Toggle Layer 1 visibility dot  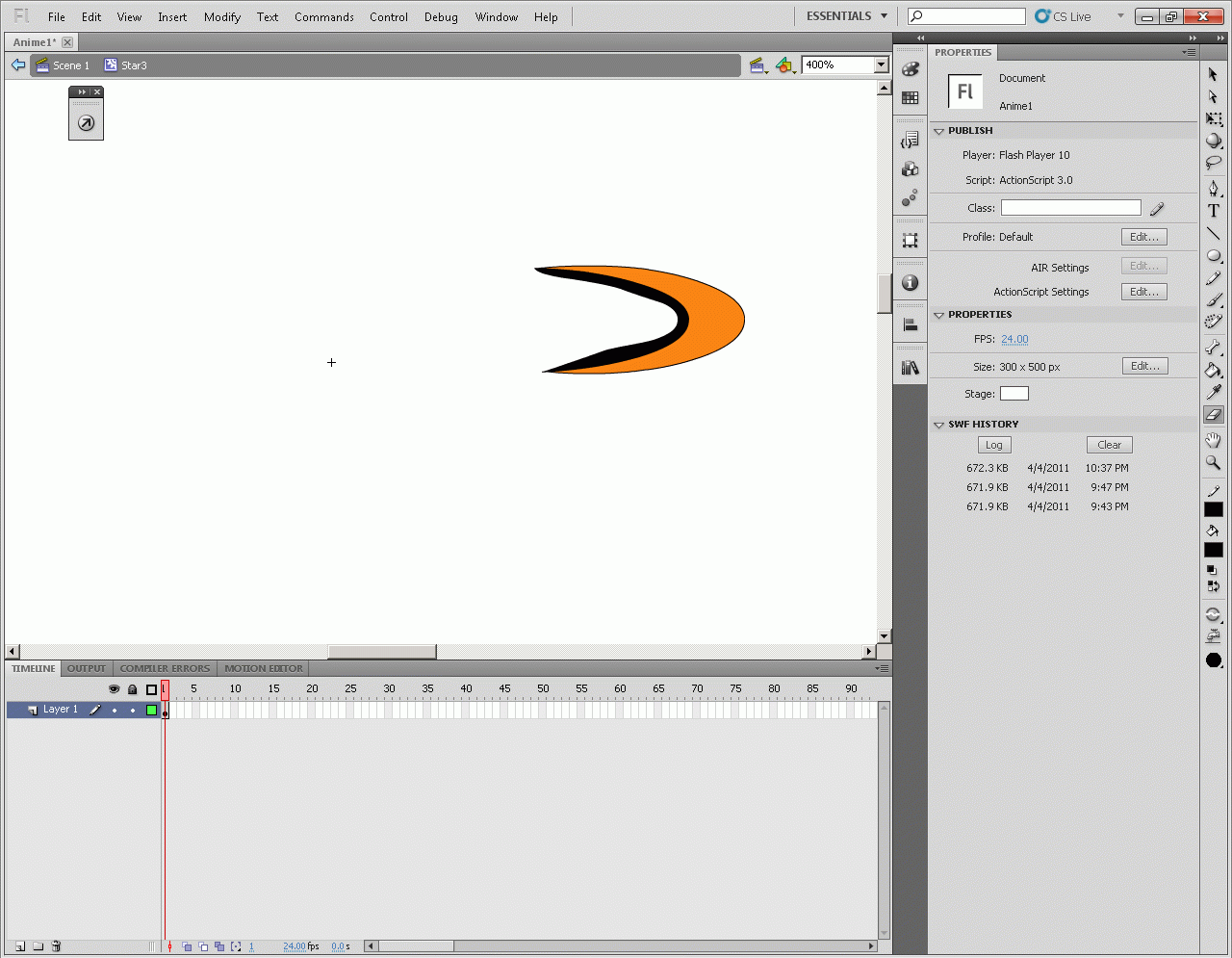pyautogui.click(x=115, y=711)
